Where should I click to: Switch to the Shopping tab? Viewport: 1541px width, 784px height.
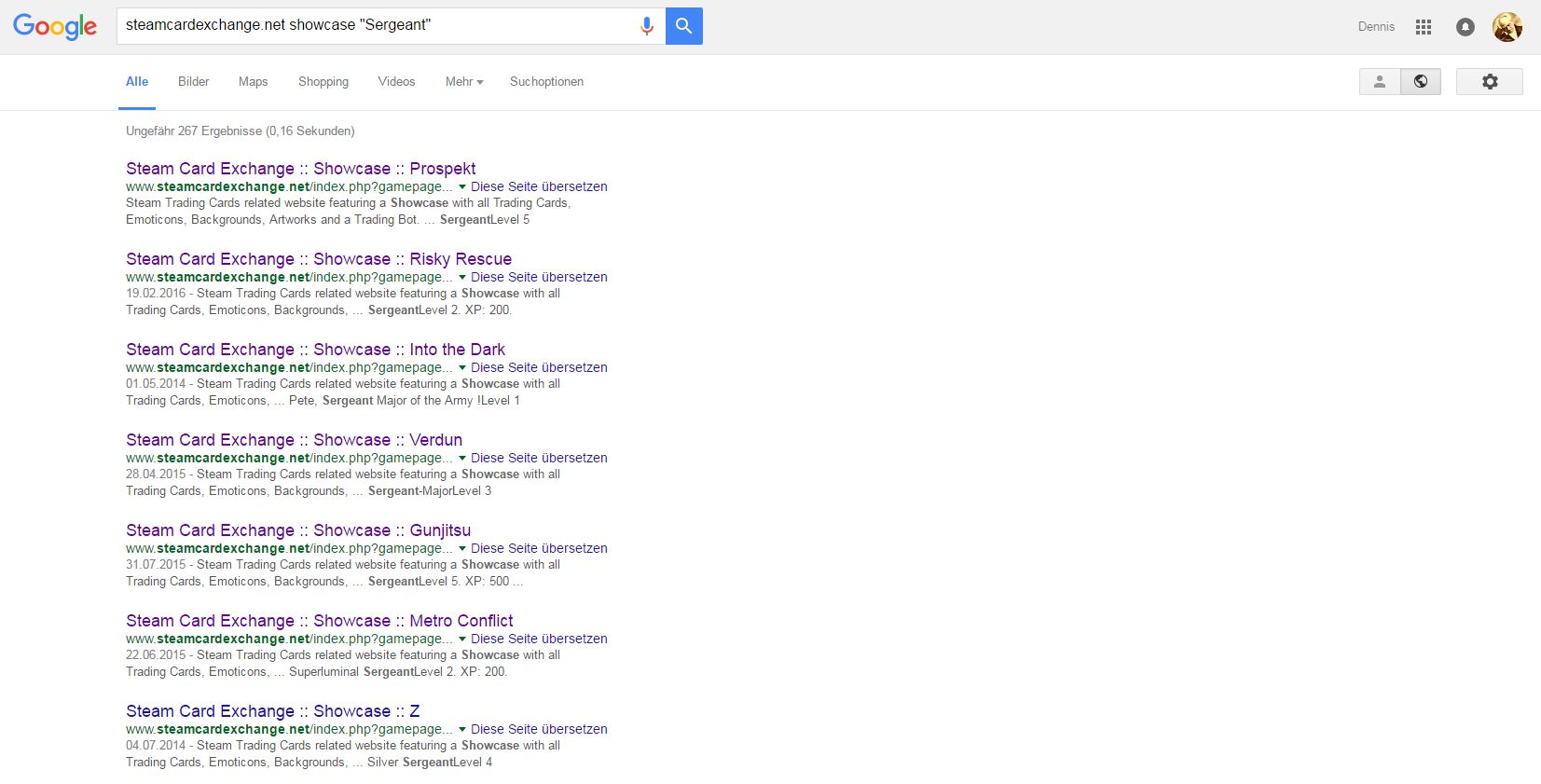coord(323,82)
